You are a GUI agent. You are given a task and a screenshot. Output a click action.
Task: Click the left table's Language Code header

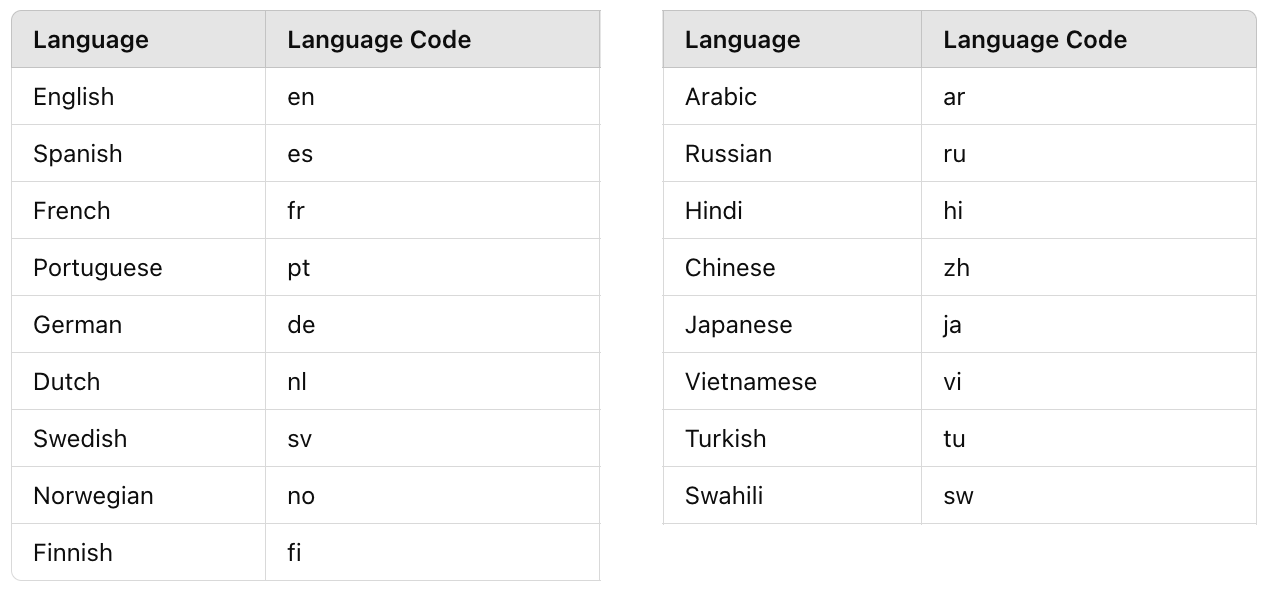pos(379,40)
